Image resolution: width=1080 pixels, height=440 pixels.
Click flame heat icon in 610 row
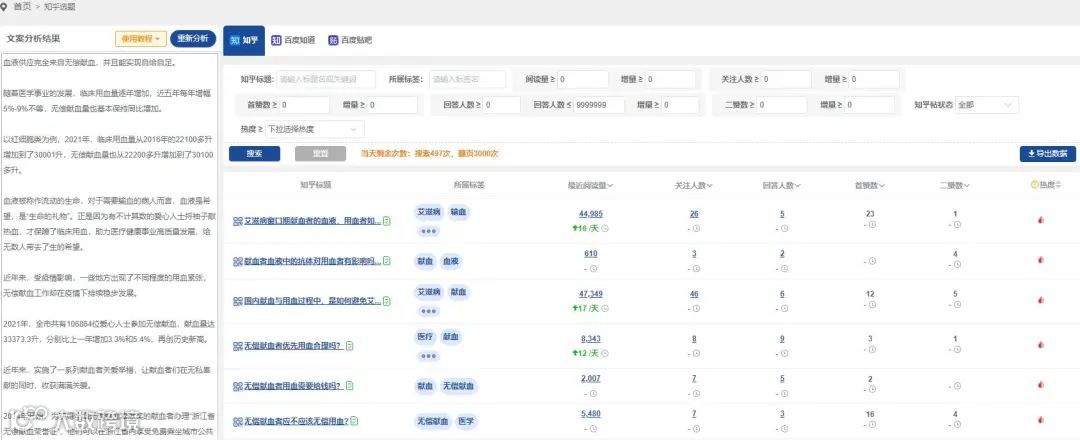pos(1041,260)
